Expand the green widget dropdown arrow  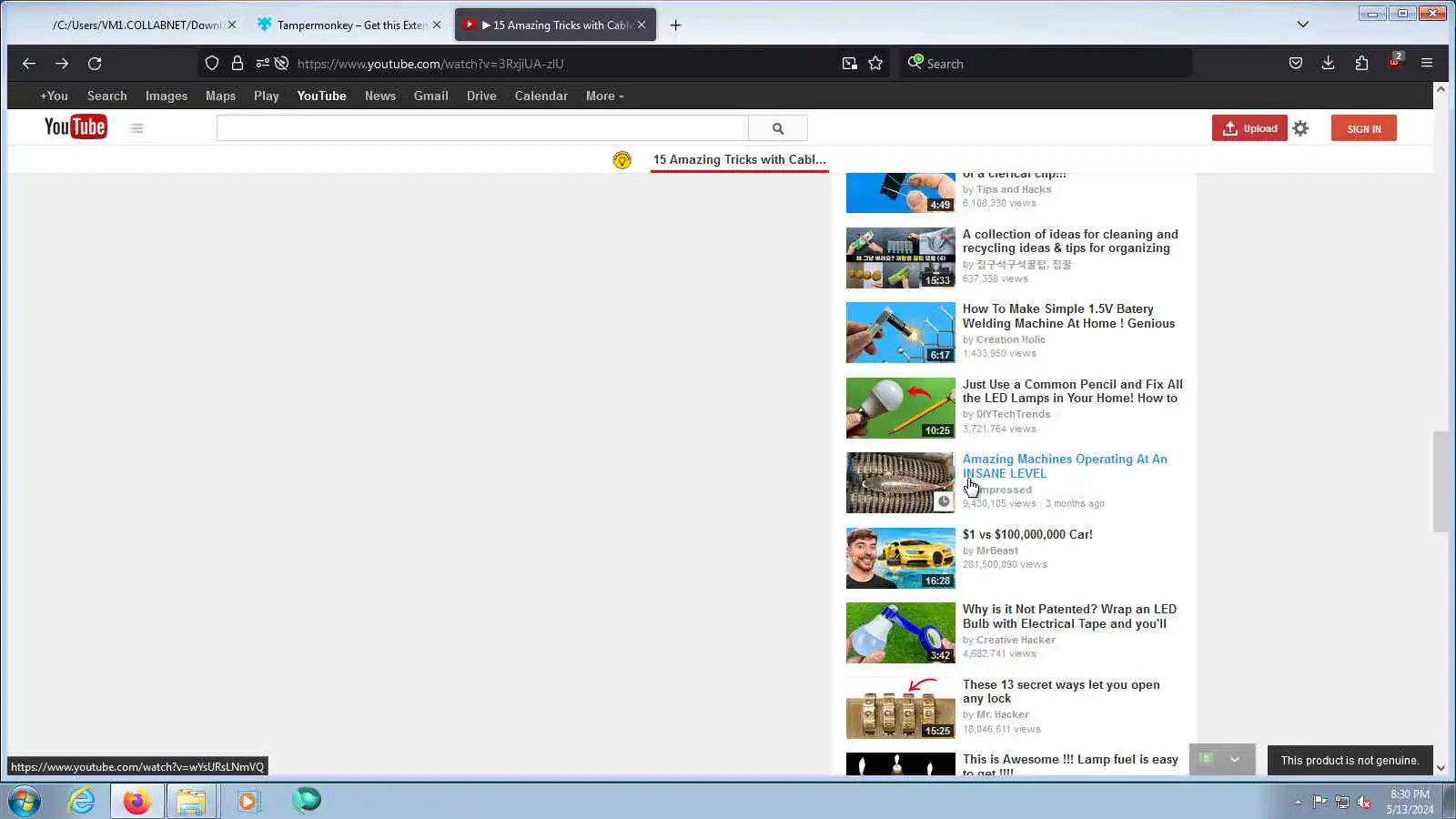(x=1235, y=760)
